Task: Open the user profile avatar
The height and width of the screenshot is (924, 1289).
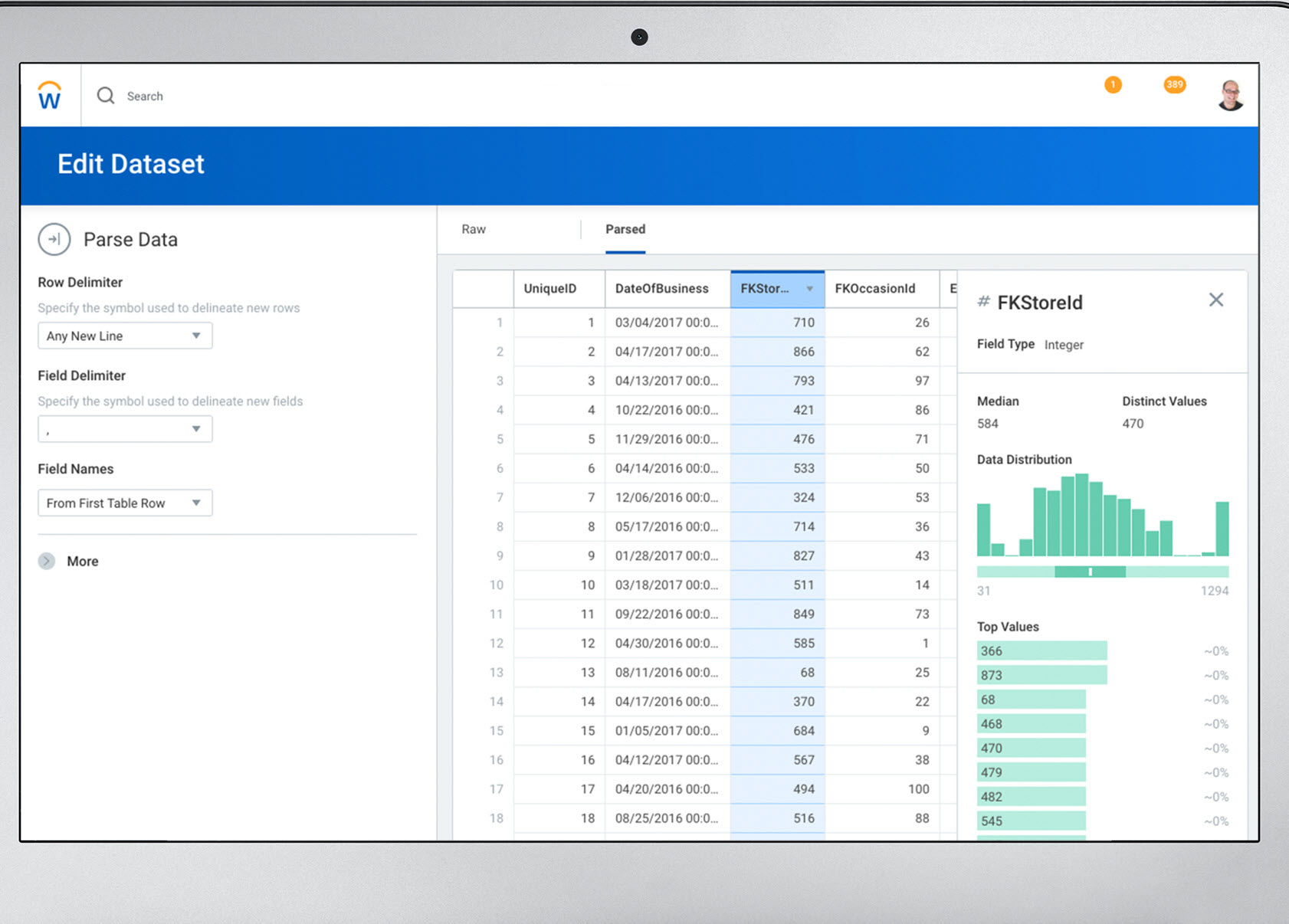Action: (1231, 96)
